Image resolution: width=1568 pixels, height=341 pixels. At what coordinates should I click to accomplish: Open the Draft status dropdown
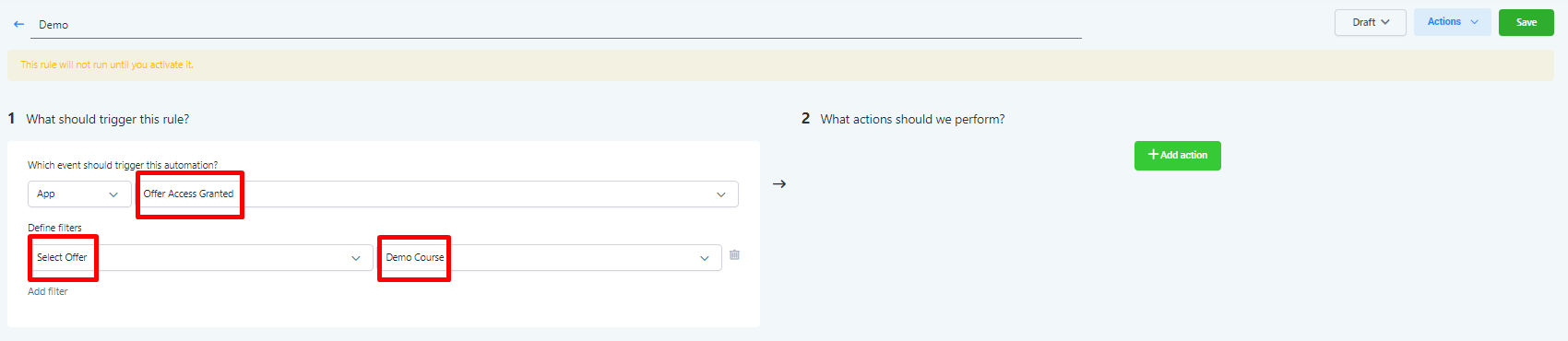pyautogui.click(x=1371, y=22)
